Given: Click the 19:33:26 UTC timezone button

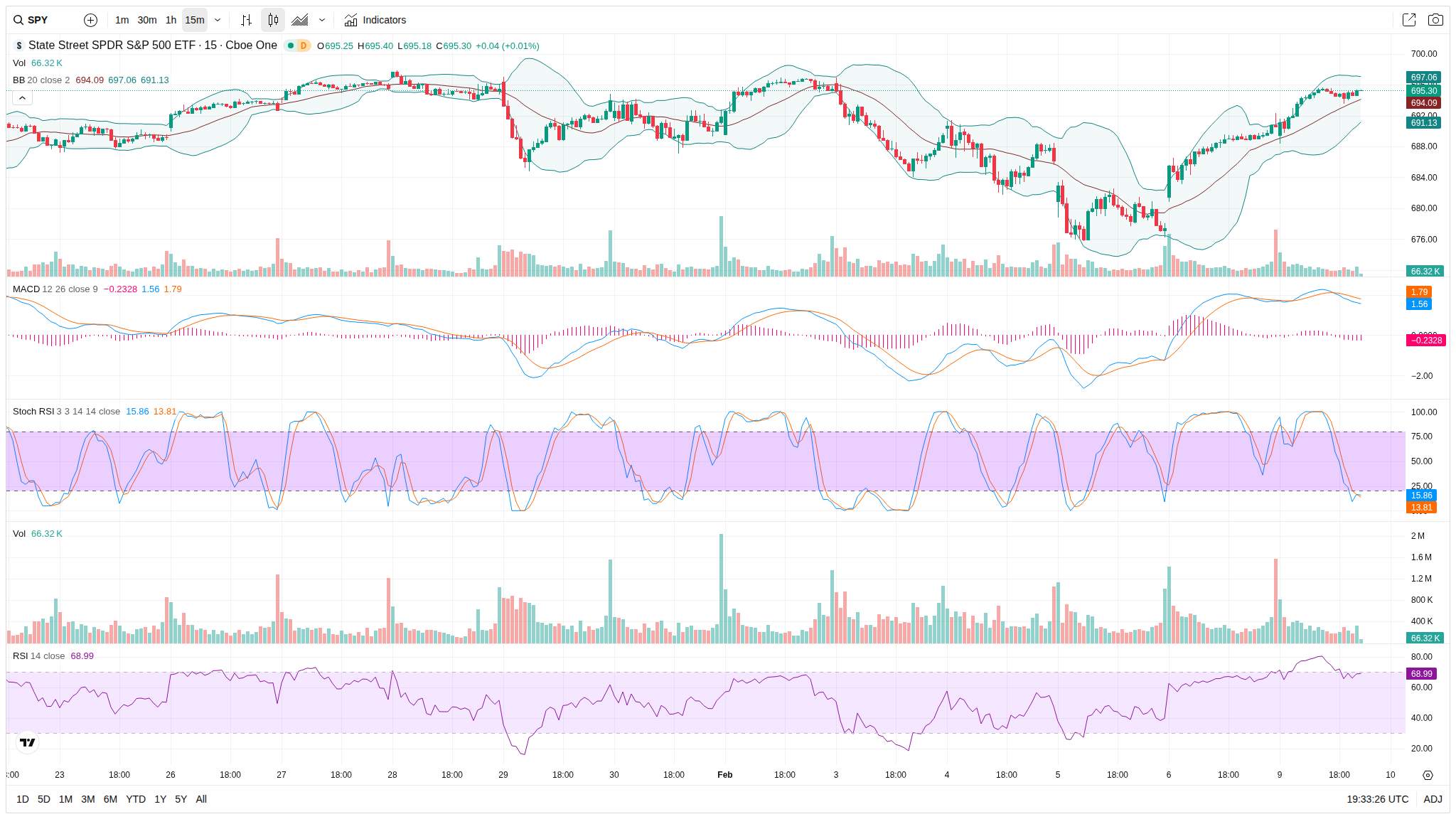Looking at the screenshot, I should coord(1377,799).
